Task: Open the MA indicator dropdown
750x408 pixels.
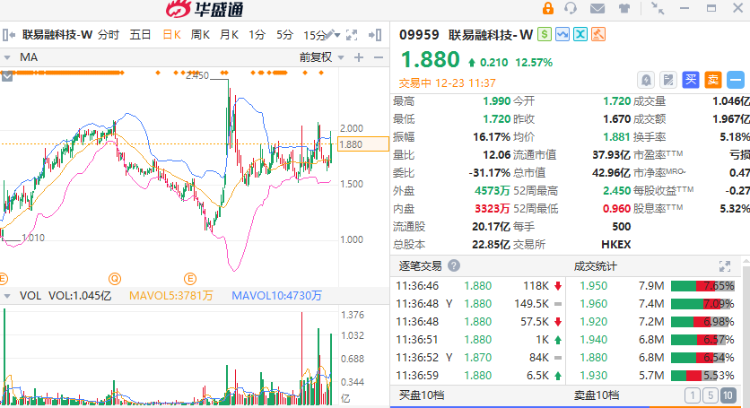Action: 7,57
